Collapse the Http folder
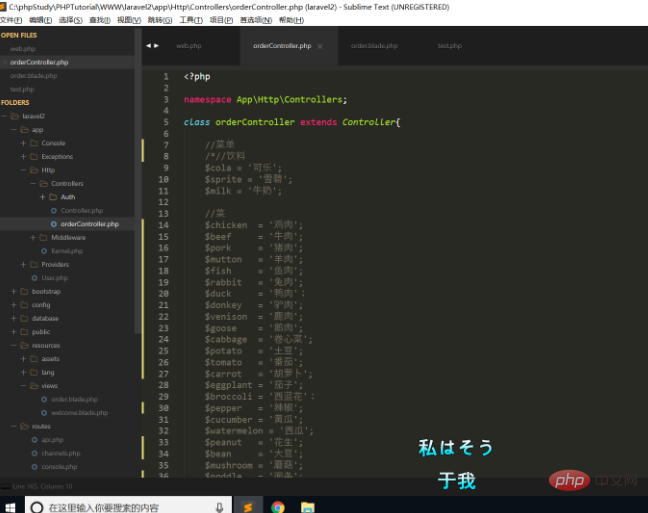This screenshot has height=513, width=648. (x=23, y=170)
